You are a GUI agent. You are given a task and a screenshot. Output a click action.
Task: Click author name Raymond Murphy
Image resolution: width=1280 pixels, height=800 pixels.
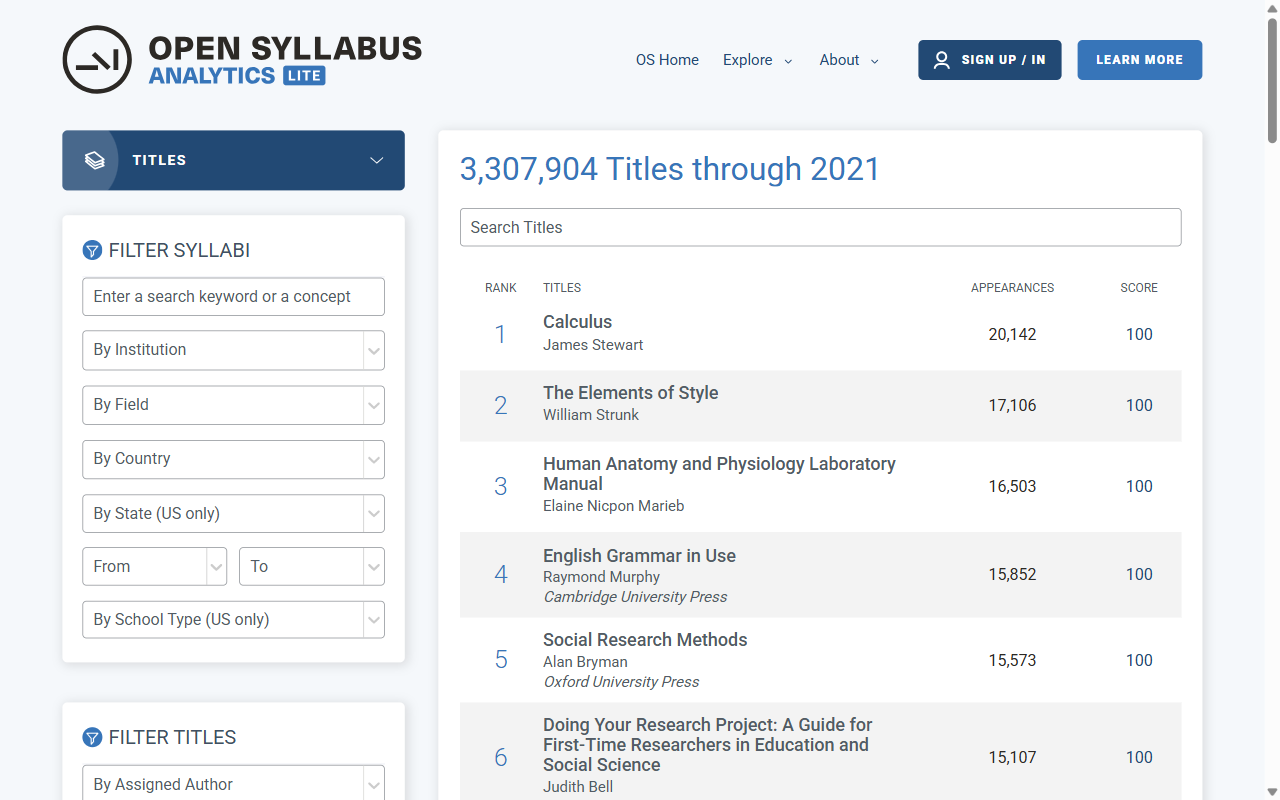click(602, 577)
